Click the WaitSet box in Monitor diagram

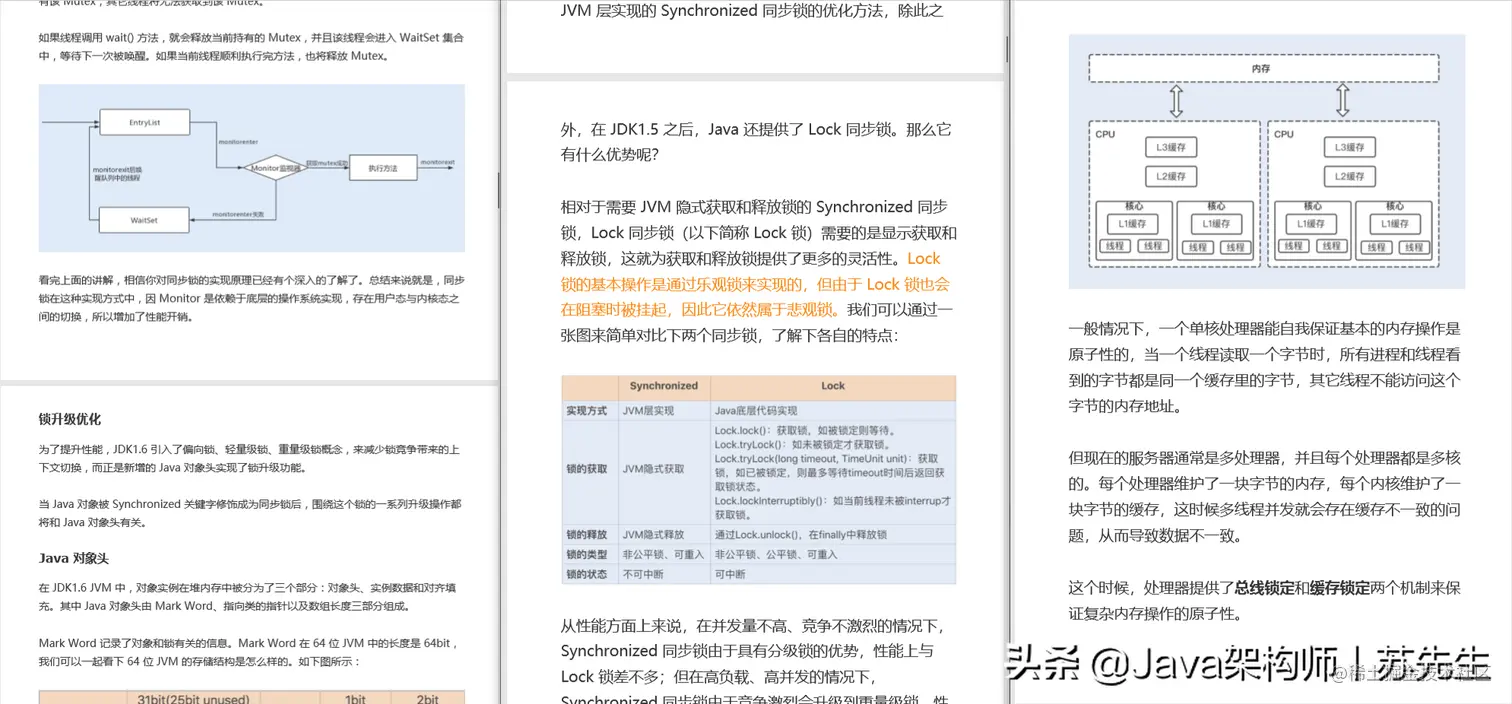(x=145, y=219)
